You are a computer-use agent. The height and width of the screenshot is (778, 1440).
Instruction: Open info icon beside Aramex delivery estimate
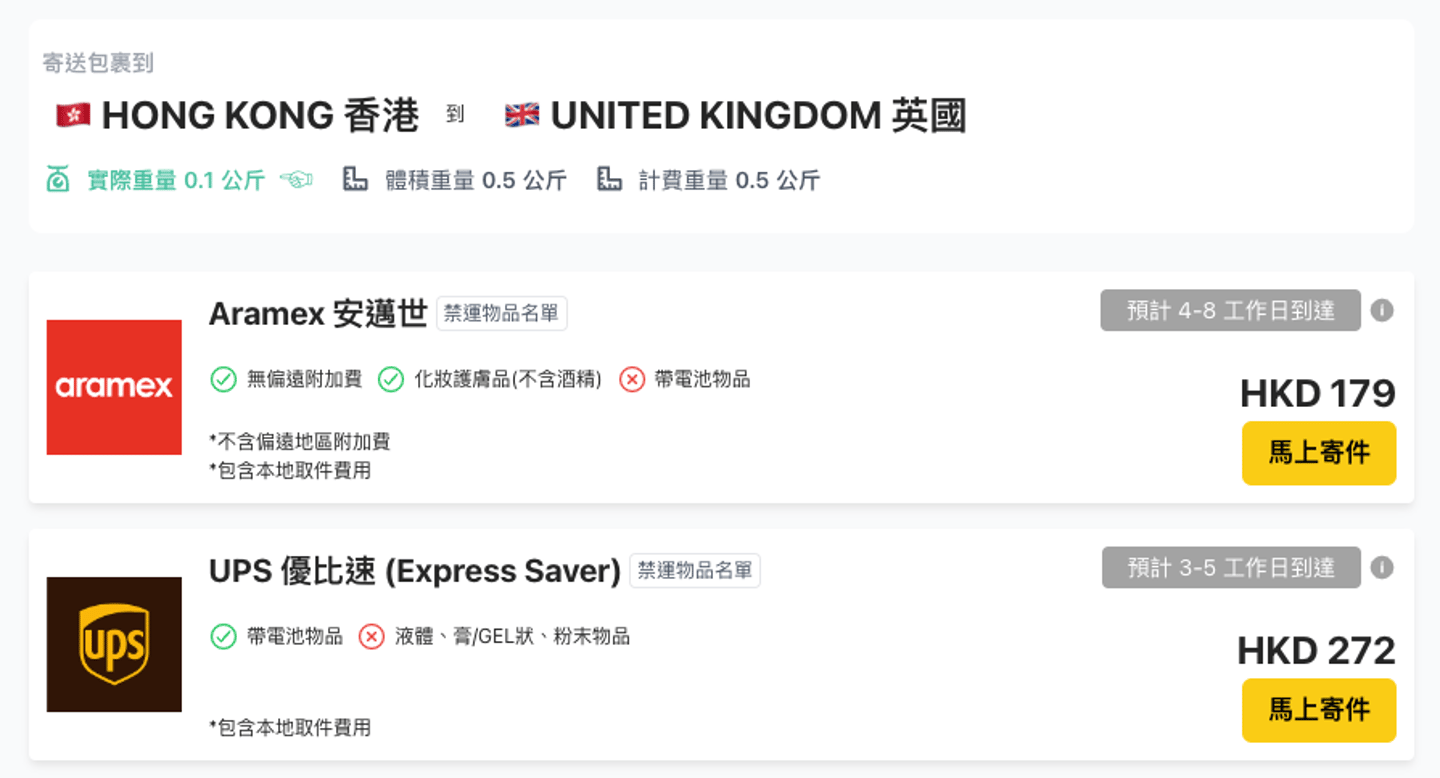coord(1382,311)
